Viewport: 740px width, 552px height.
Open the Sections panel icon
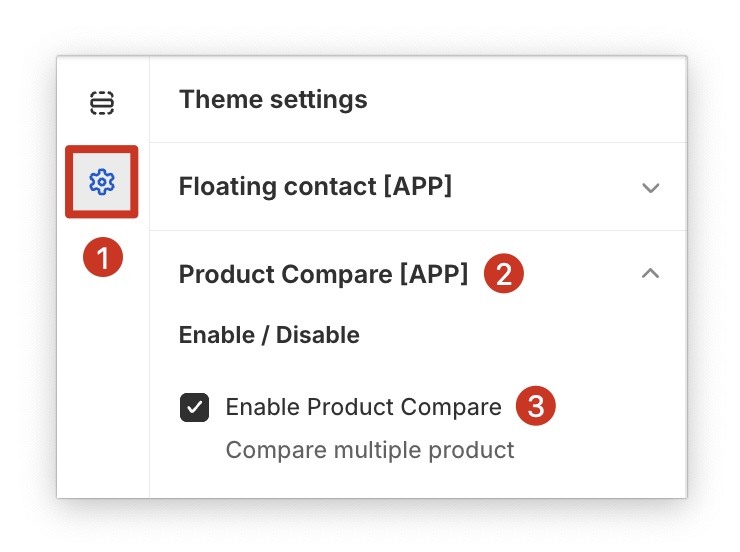pyautogui.click(x=102, y=102)
